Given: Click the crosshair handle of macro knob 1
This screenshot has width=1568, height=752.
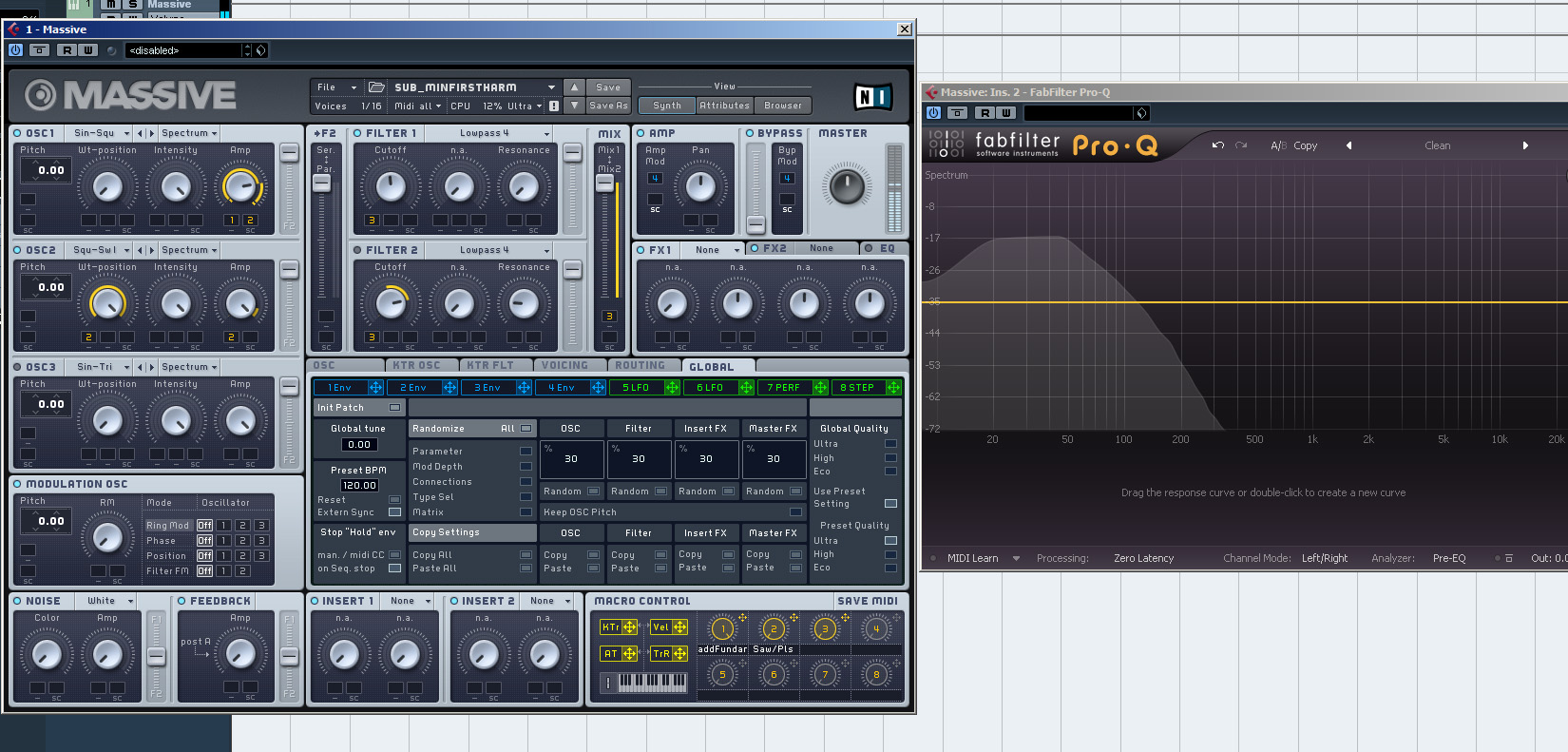Looking at the screenshot, I should click(742, 618).
